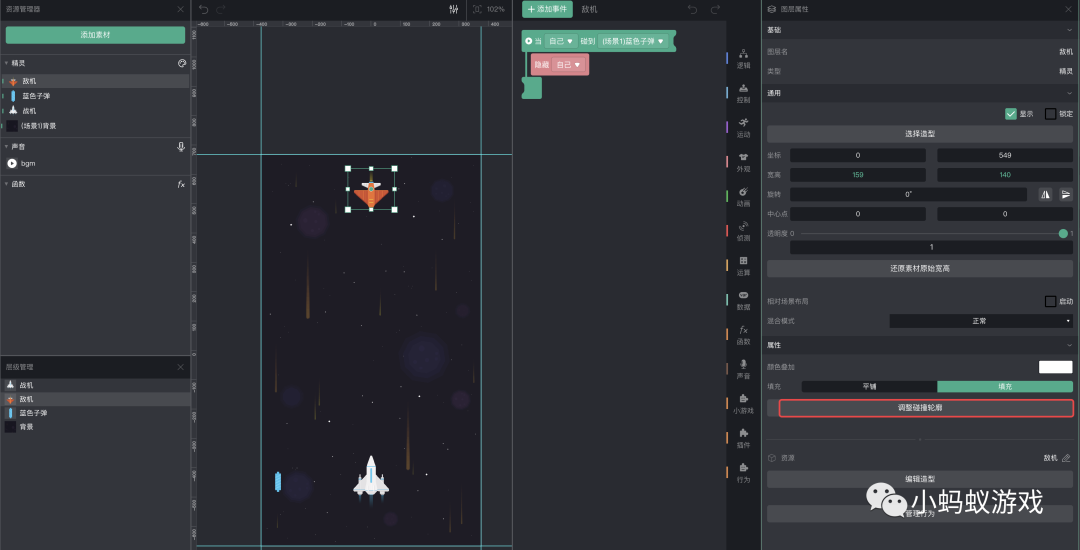Click the 透明度 opacity slider handle
The width and height of the screenshot is (1080, 550).
pyautogui.click(x=1063, y=234)
